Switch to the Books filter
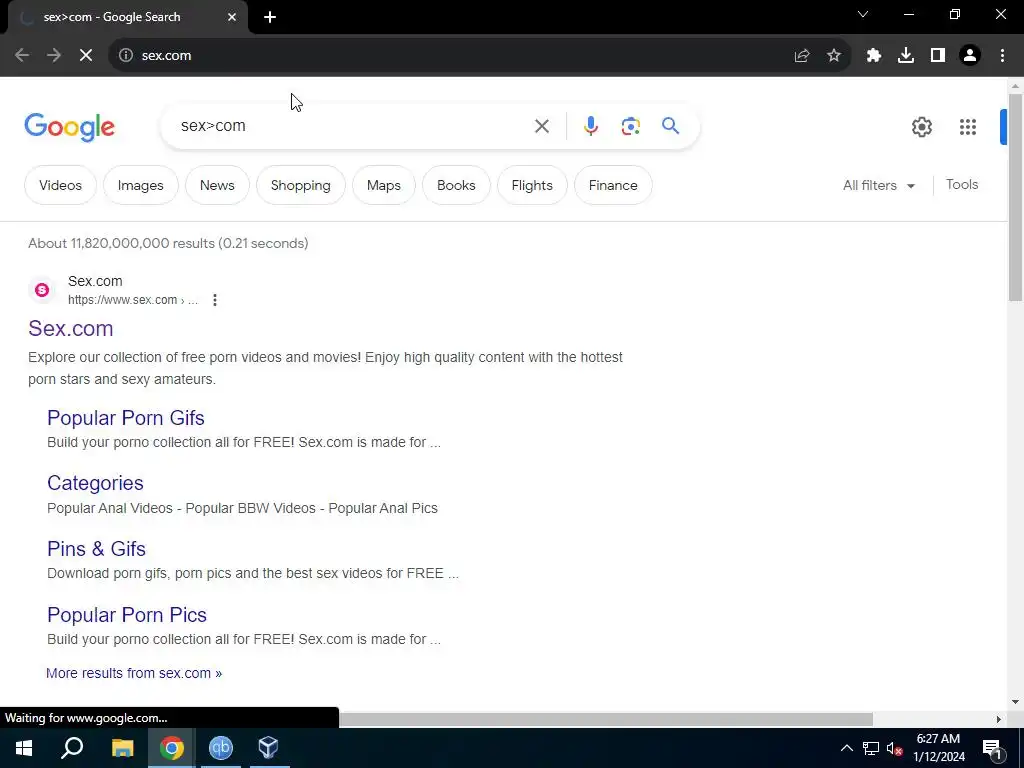 (456, 185)
